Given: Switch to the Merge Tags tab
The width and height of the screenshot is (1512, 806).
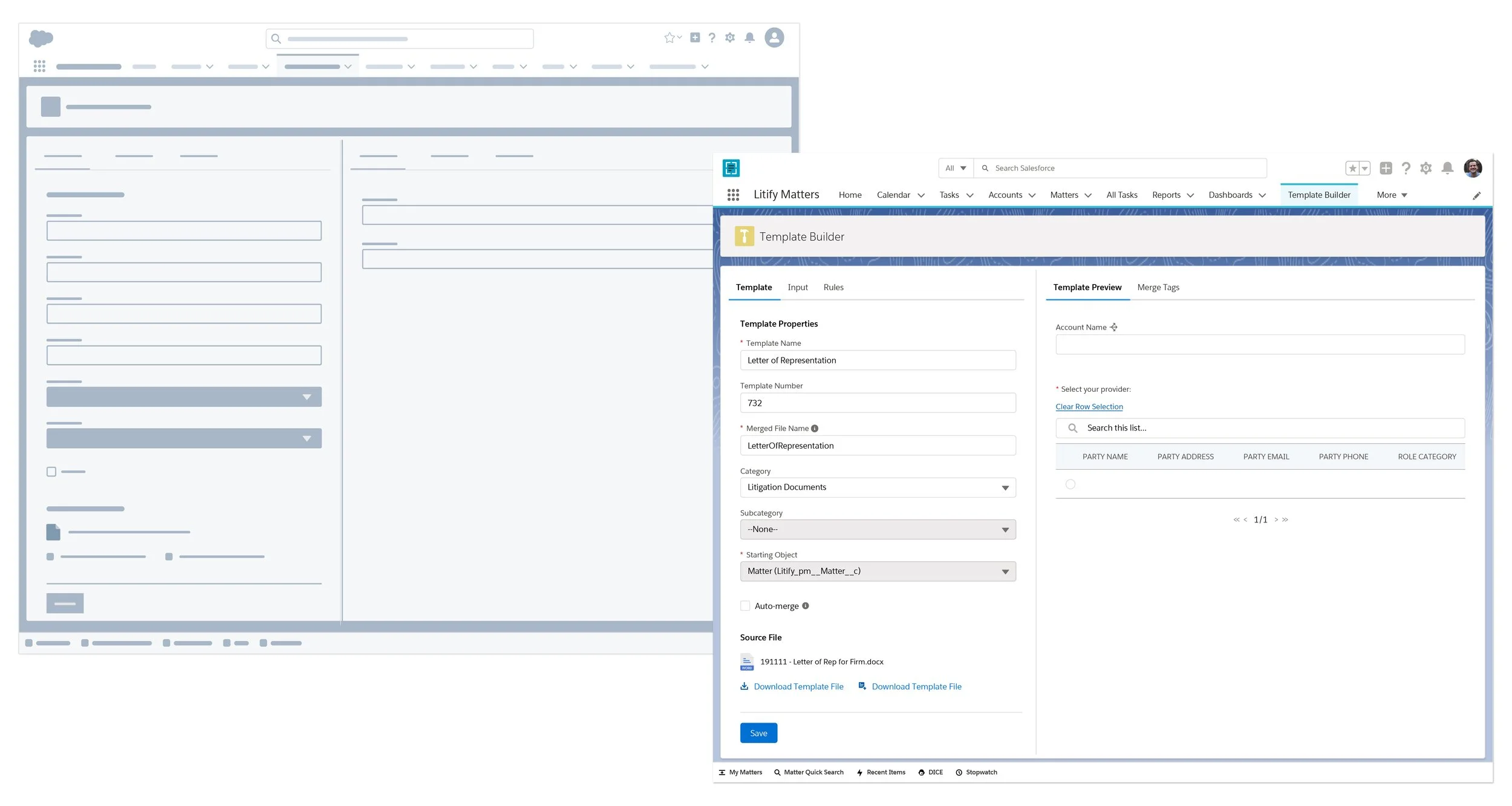Looking at the screenshot, I should (x=1158, y=287).
